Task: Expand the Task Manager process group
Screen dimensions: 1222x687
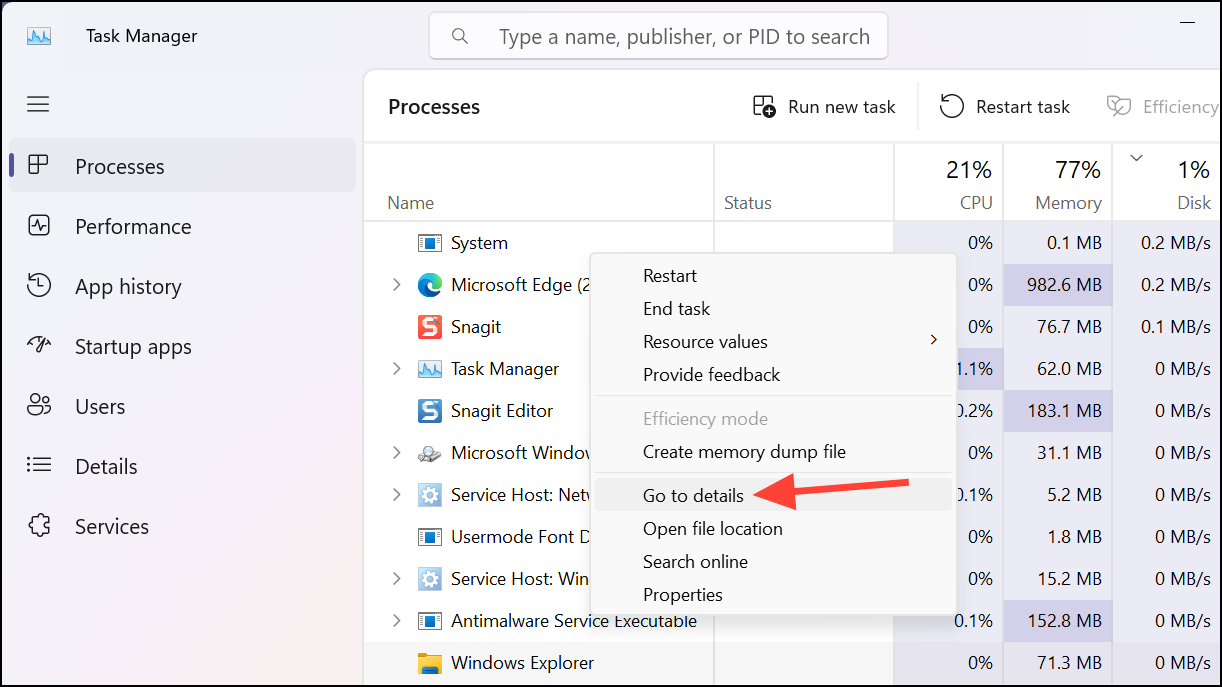Action: coord(397,369)
